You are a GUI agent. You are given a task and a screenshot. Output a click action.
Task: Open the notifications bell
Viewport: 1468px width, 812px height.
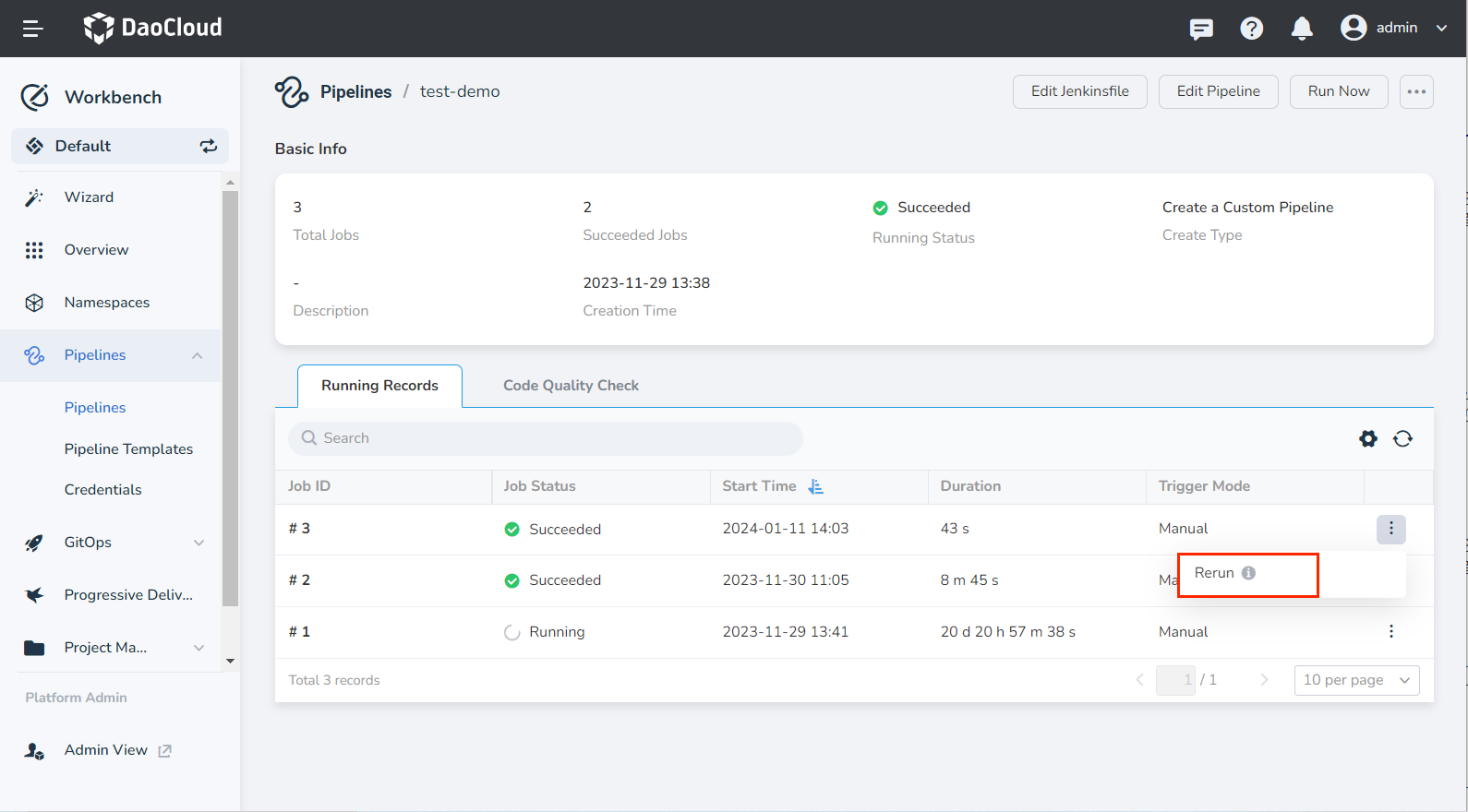tap(1302, 29)
